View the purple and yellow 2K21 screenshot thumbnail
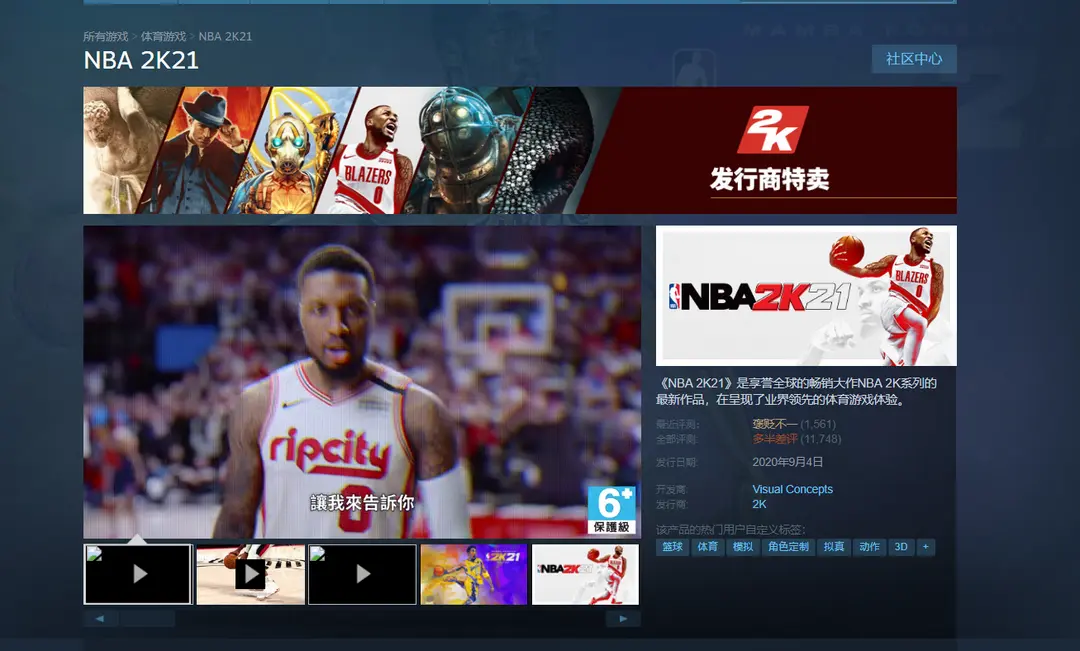This screenshot has height=651, width=1080. [474, 574]
